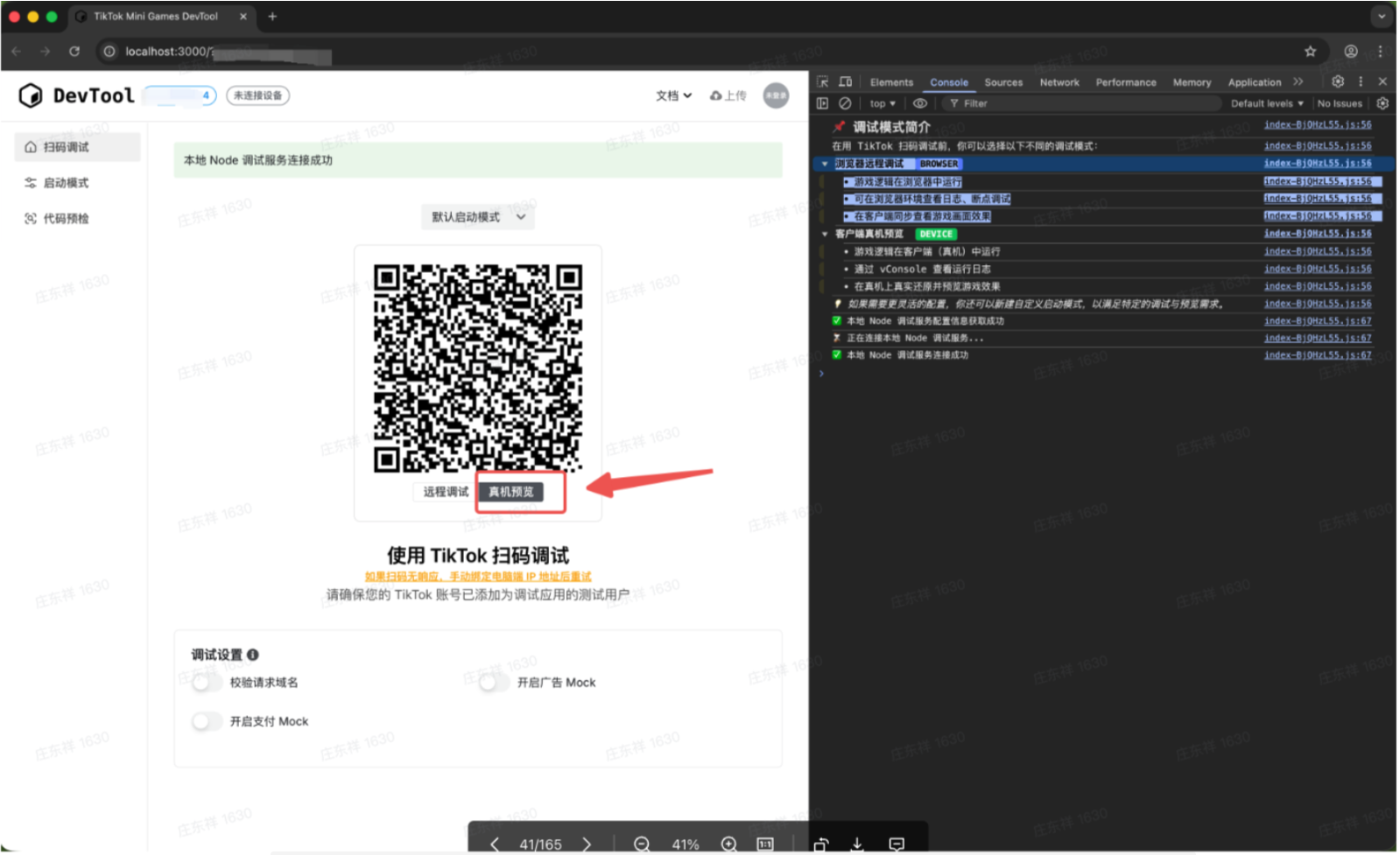
Task: Click the orange manual IP binding link
Action: click(478, 577)
